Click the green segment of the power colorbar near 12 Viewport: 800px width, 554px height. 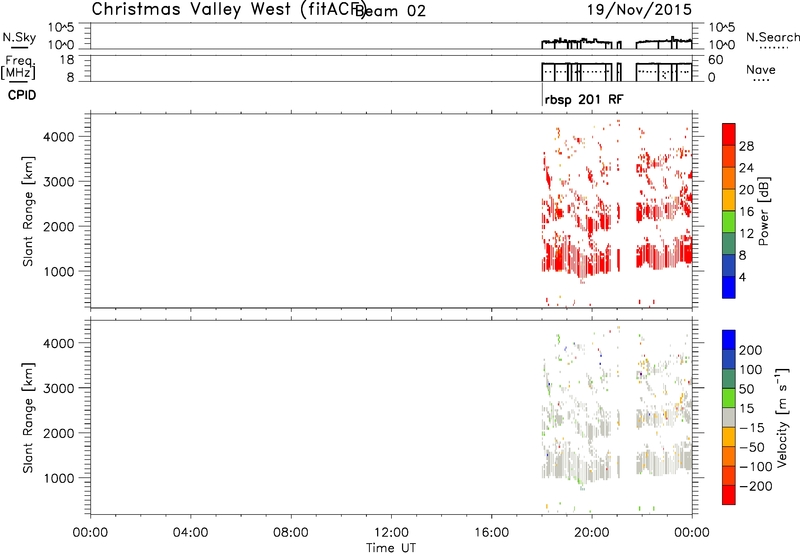click(729, 222)
